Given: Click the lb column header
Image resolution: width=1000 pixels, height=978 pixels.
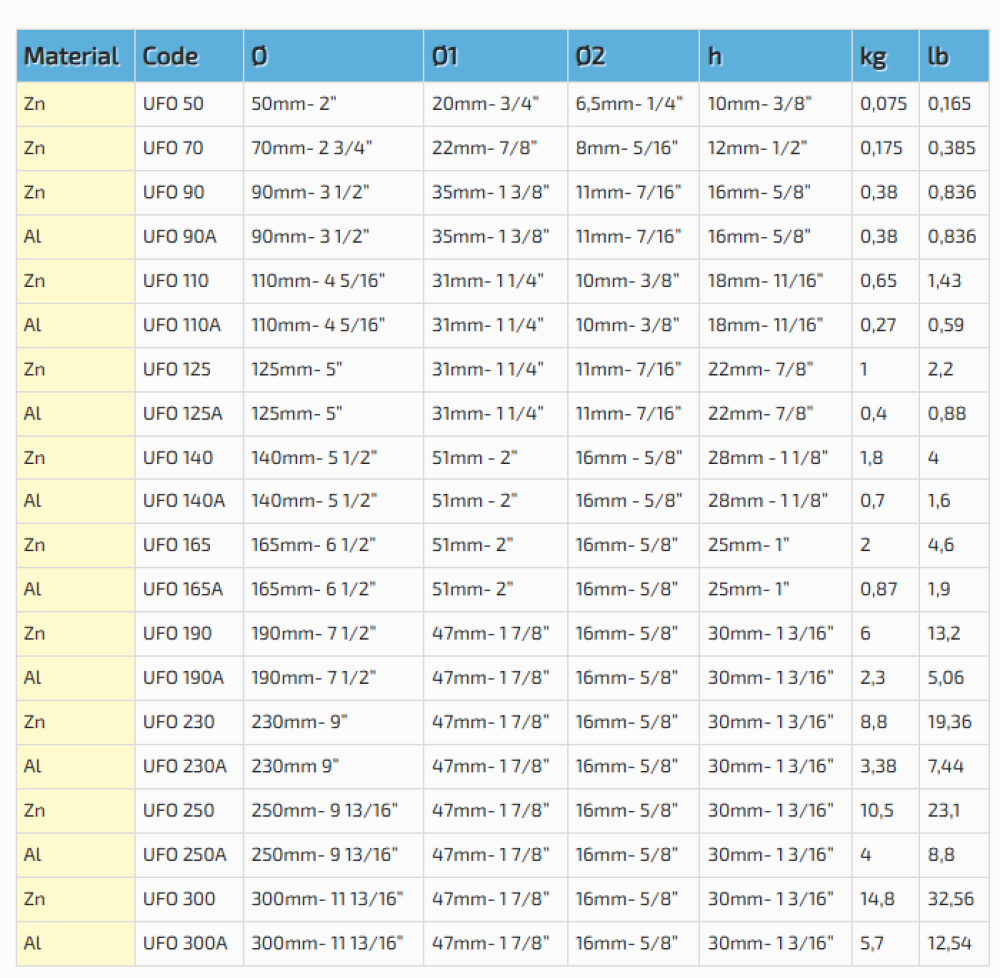Looking at the screenshot, I should point(938,56).
